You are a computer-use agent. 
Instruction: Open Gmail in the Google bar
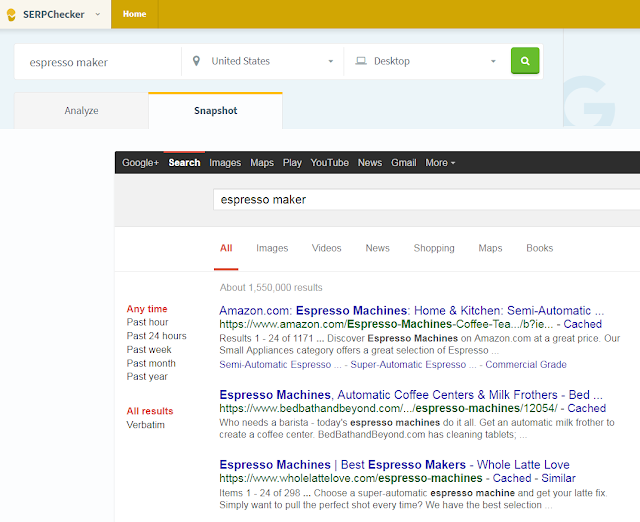click(x=404, y=163)
